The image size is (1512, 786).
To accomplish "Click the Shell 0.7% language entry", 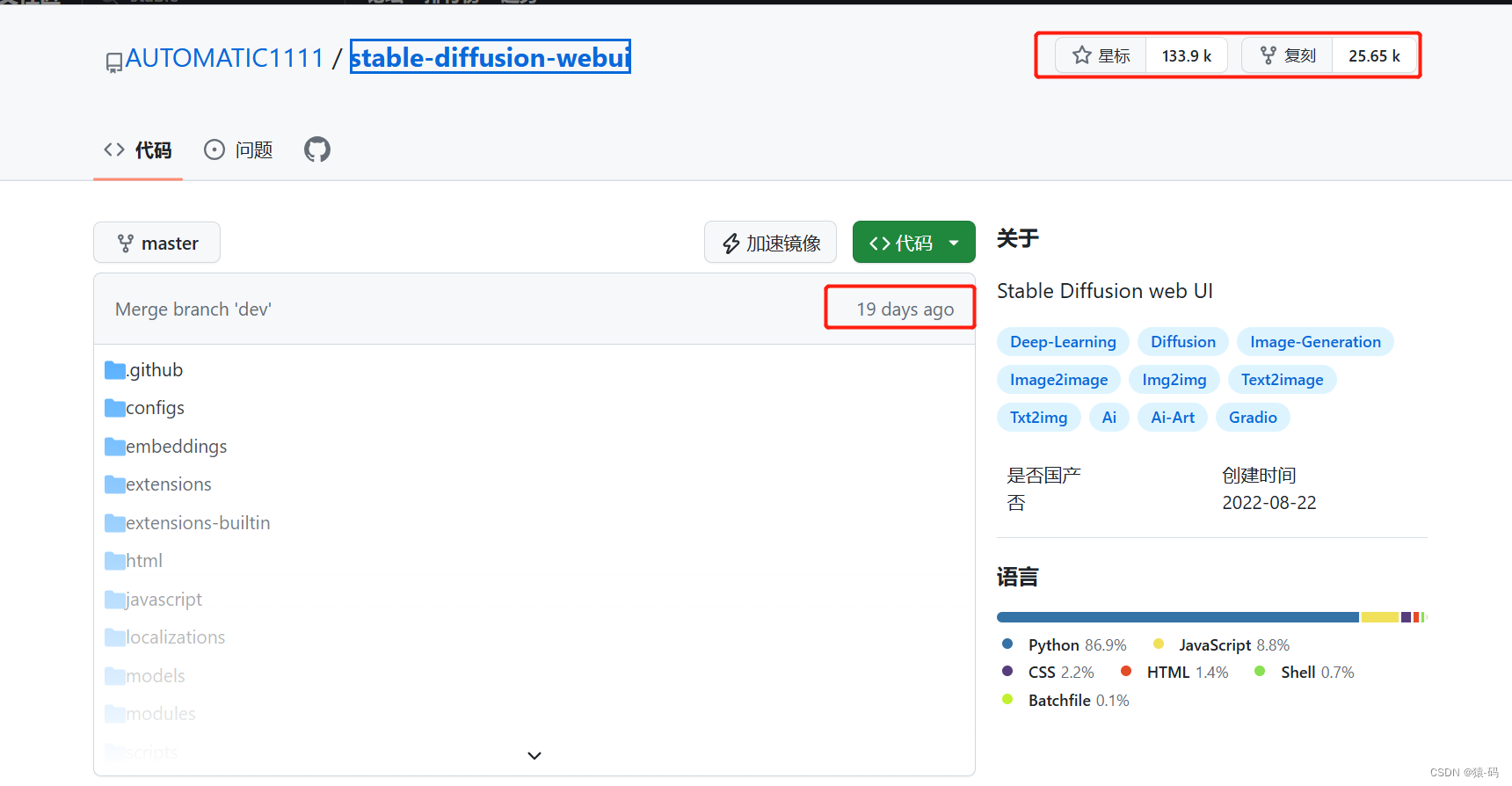I will coord(1305,673).
